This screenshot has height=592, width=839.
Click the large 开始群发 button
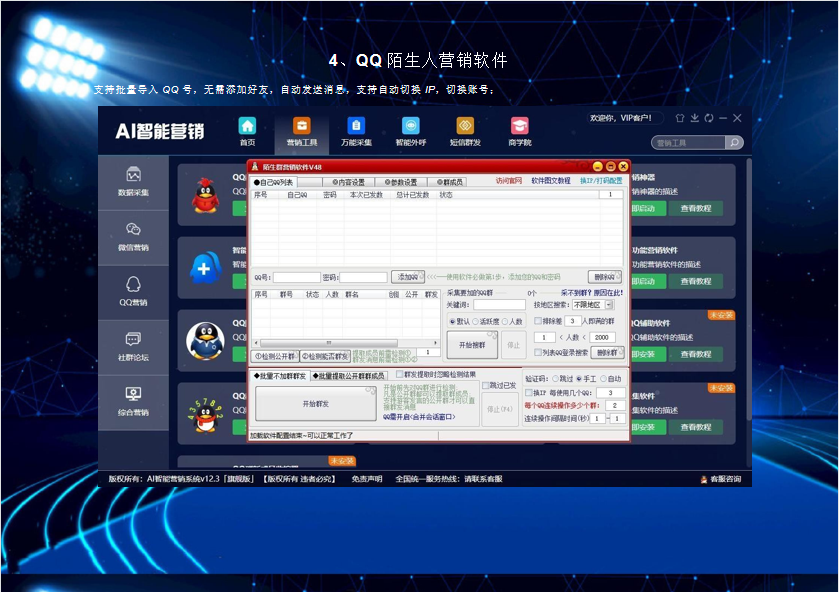(x=316, y=404)
